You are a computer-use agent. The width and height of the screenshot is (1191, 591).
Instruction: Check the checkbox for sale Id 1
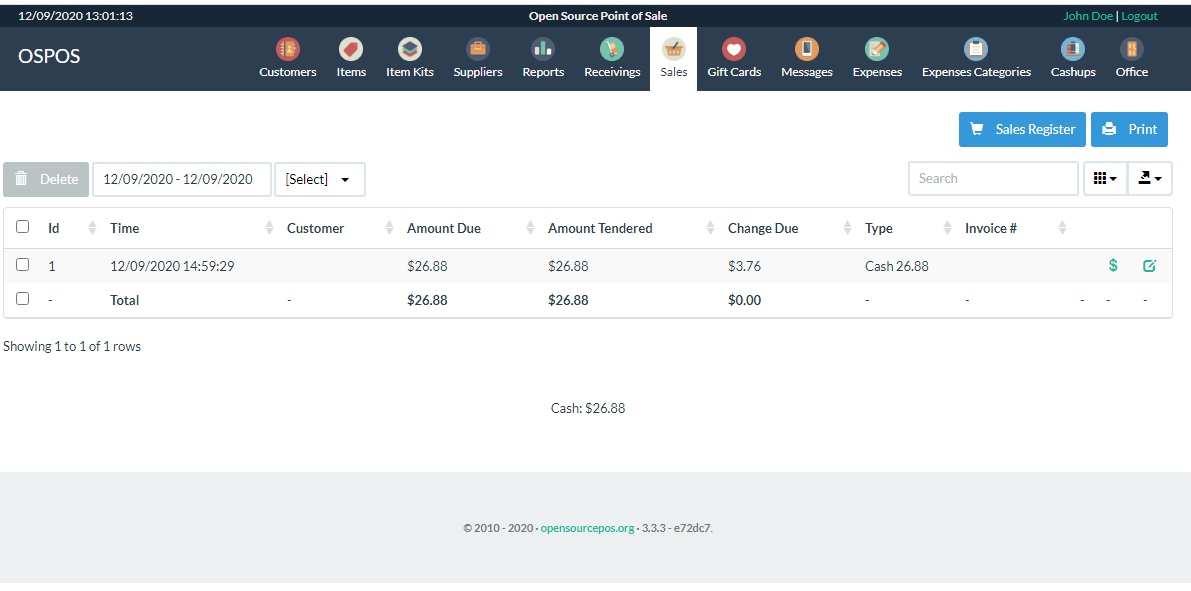point(22,265)
